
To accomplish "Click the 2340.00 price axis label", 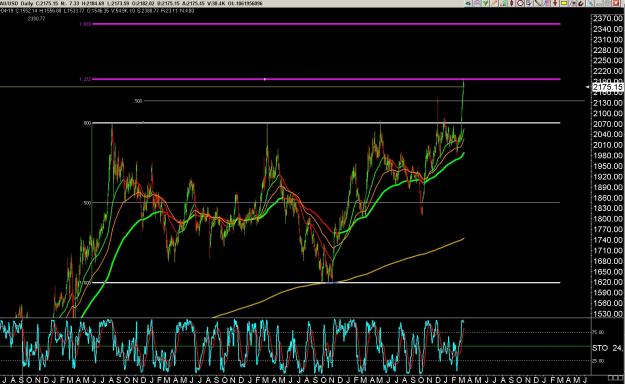I will [x=607, y=29].
